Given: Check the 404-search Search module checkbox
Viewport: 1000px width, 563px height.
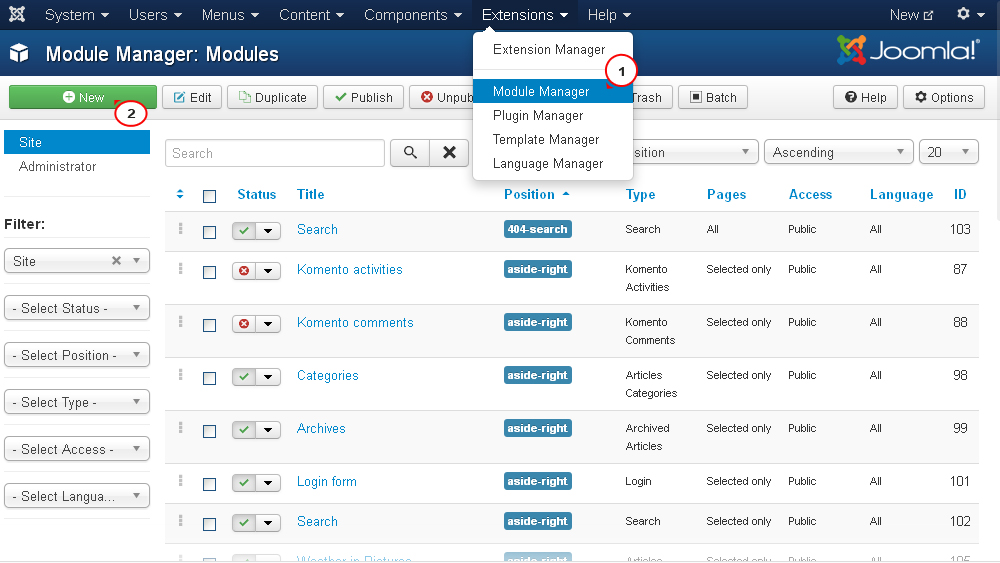Looking at the screenshot, I should (209, 233).
